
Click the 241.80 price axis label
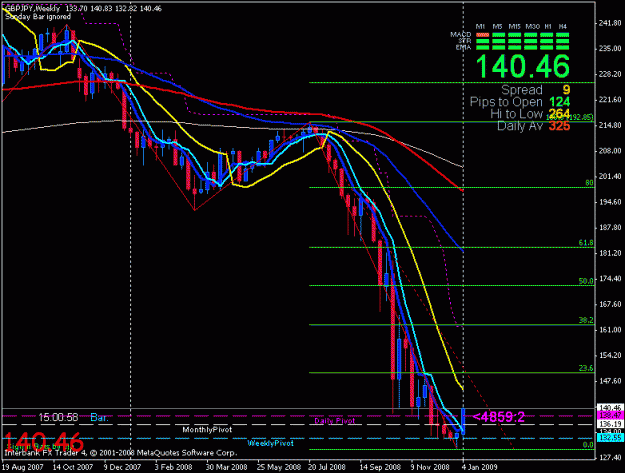point(610,23)
